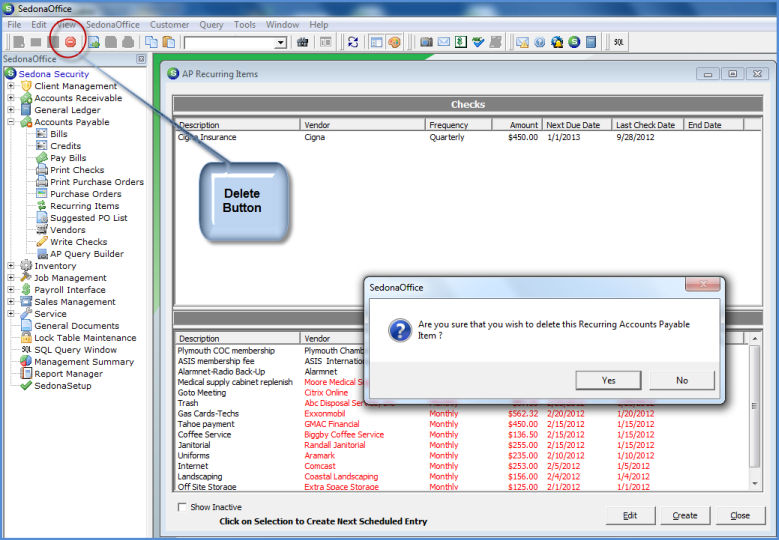The image size is (779, 540).
Task: Select Recurring Items in the tree
Action: [x=84, y=206]
